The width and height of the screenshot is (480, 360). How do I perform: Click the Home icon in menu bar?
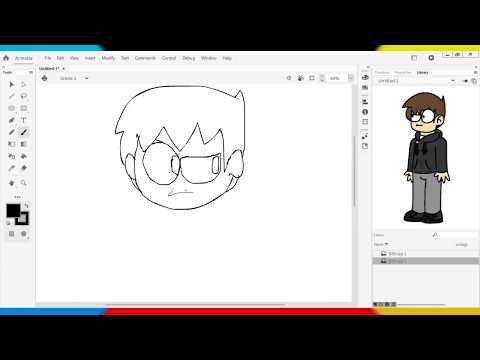click(x=6, y=58)
